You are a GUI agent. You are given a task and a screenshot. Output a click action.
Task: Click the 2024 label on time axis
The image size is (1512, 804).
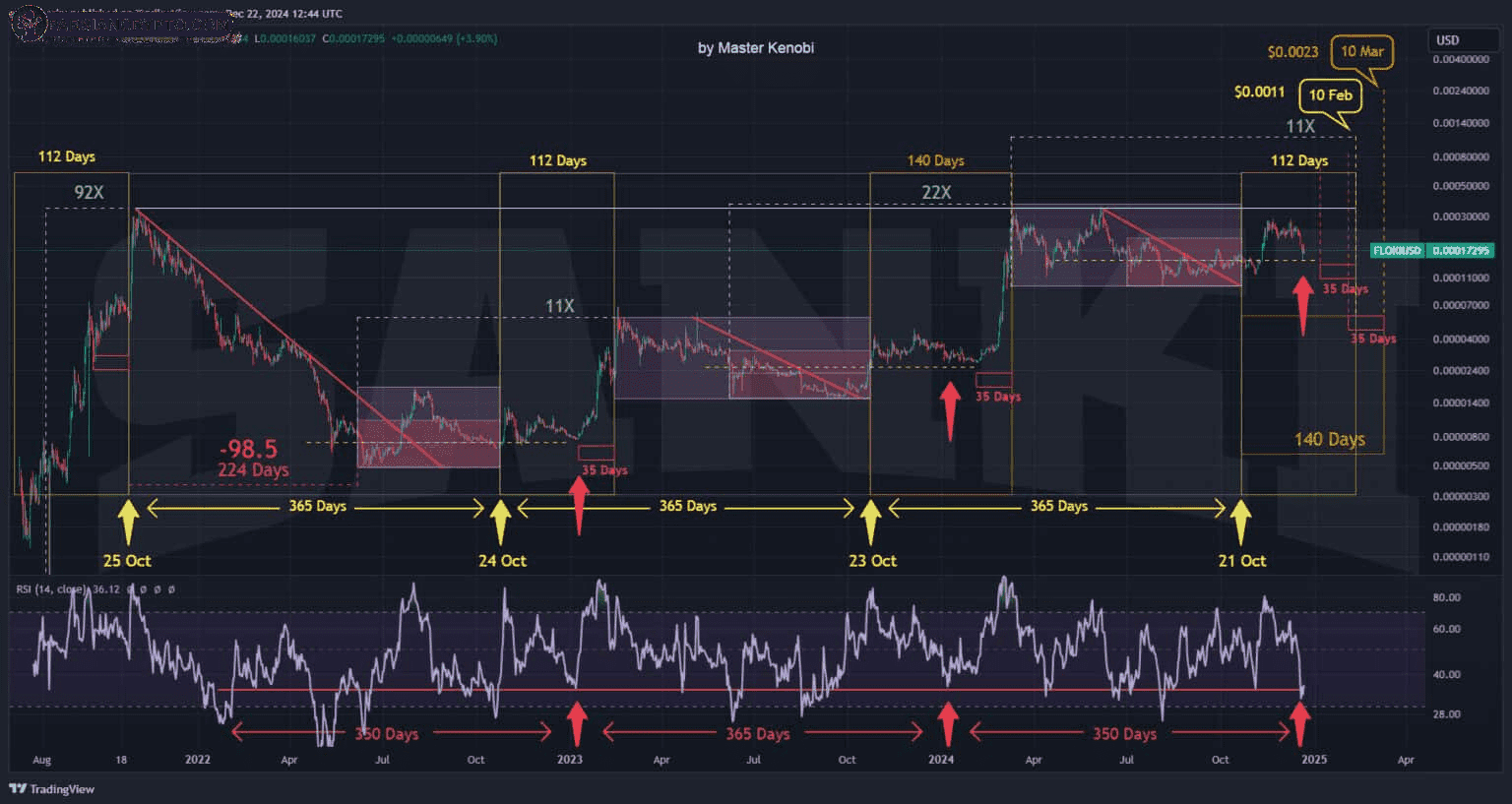(941, 760)
